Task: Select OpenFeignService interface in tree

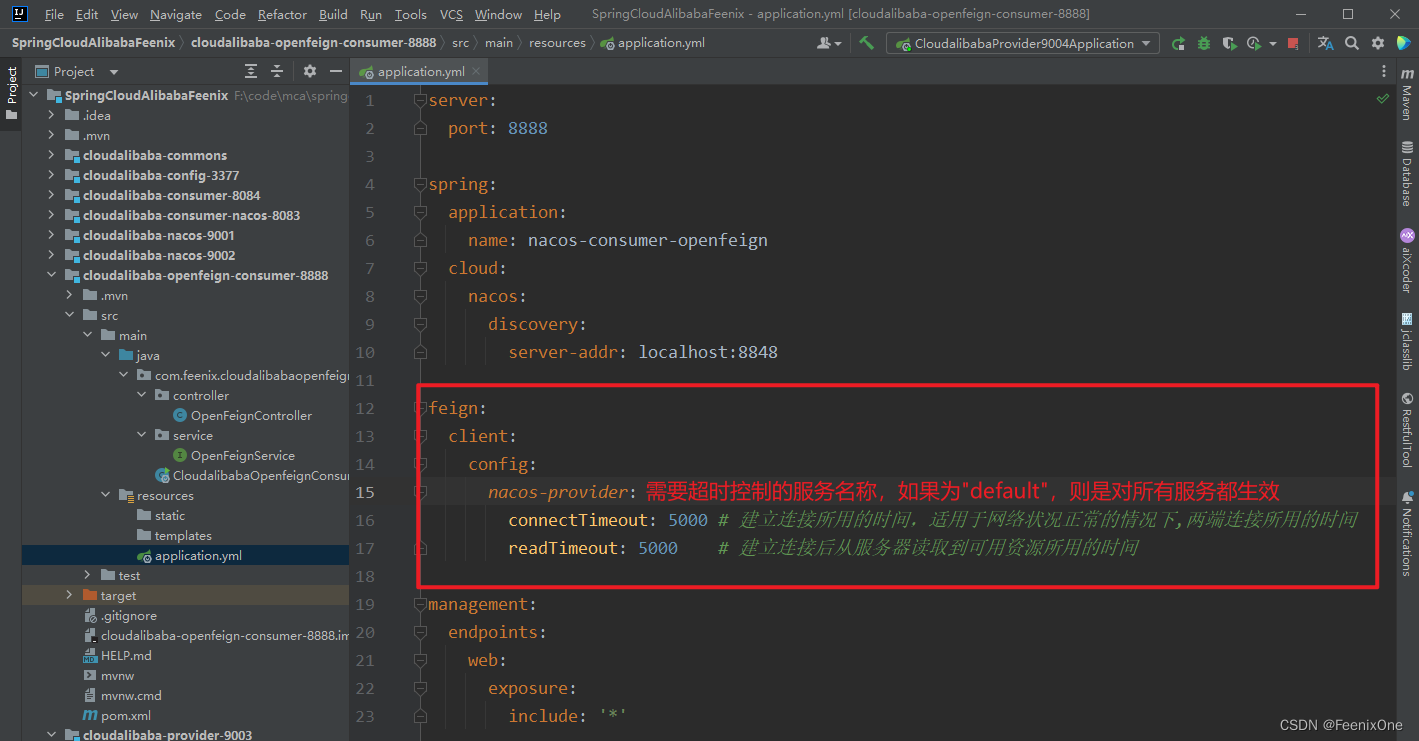Action: point(242,455)
